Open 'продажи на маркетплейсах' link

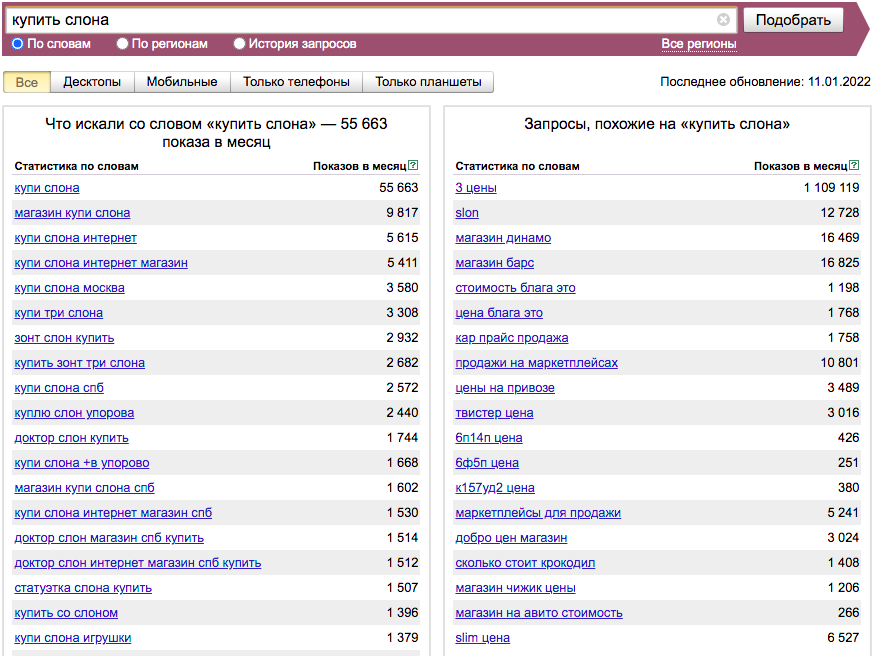coord(537,363)
